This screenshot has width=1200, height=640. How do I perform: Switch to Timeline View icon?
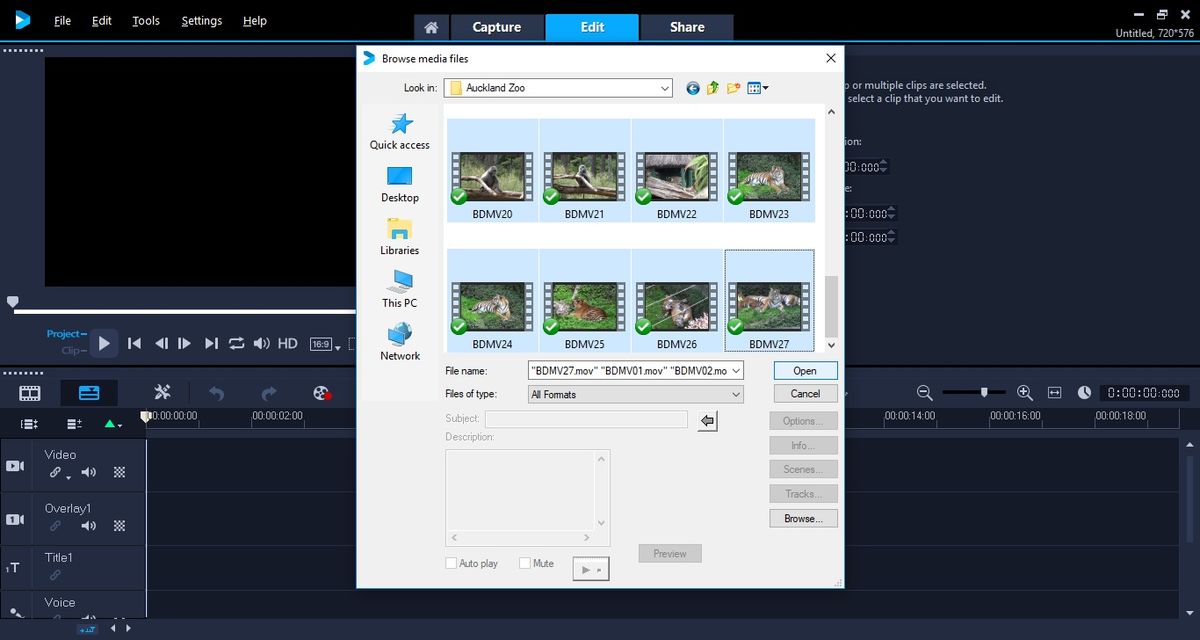coord(89,394)
